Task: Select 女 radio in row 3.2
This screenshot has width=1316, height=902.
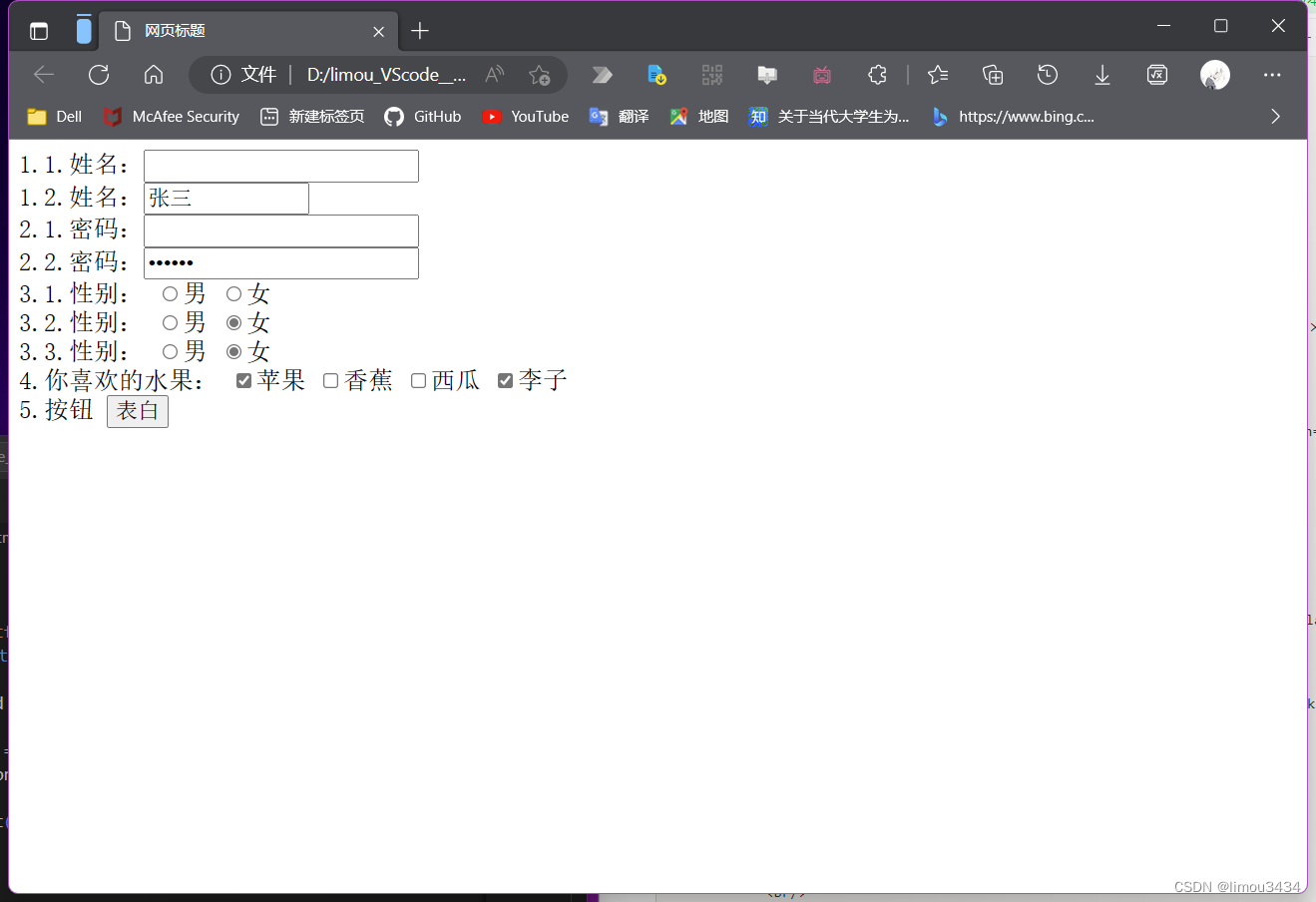Action: (233, 322)
